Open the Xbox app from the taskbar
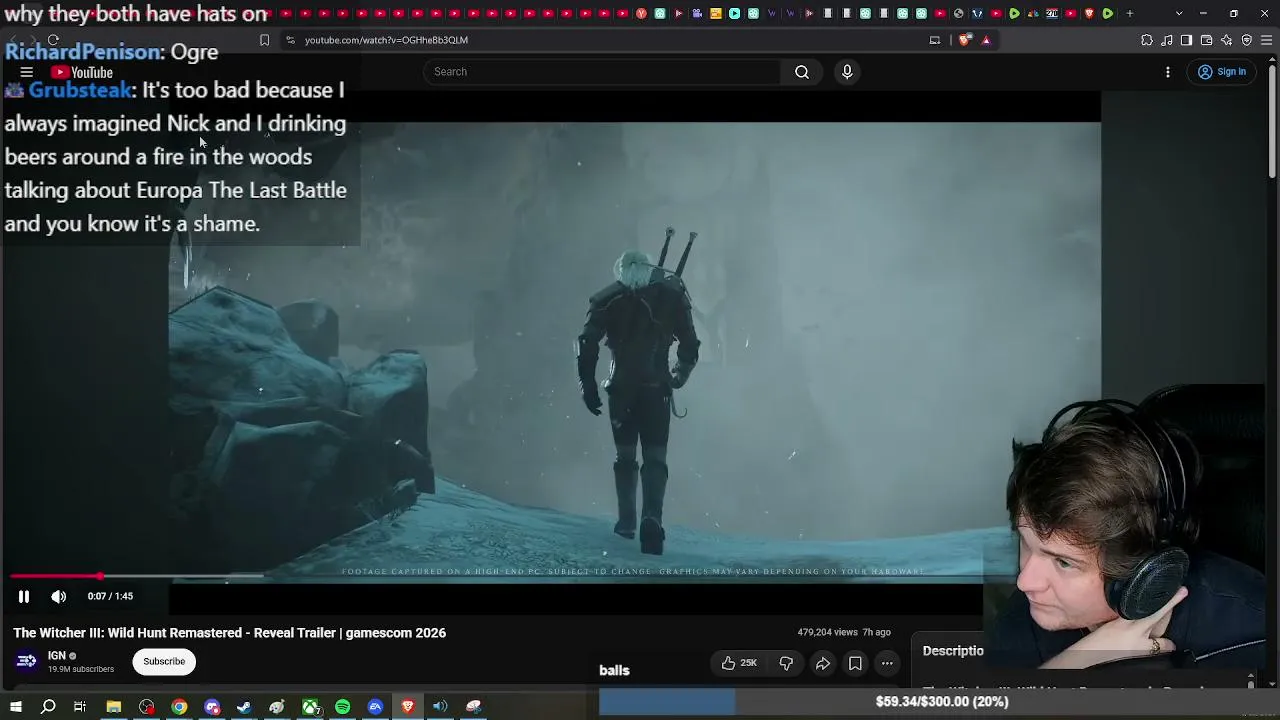This screenshot has height=720, width=1280. [311, 707]
